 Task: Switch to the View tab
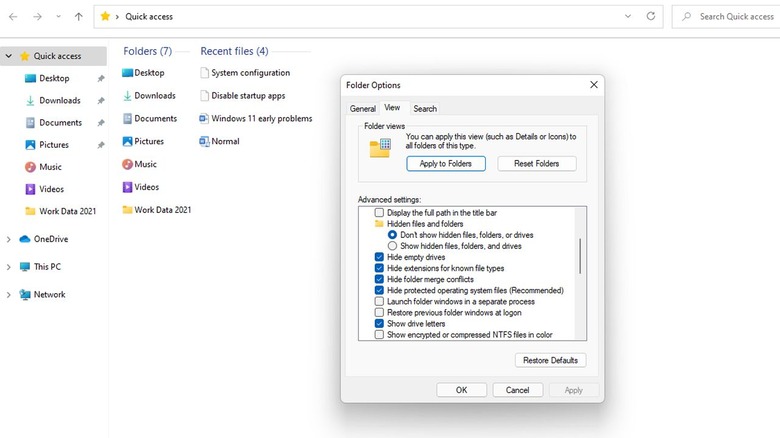point(392,108)
